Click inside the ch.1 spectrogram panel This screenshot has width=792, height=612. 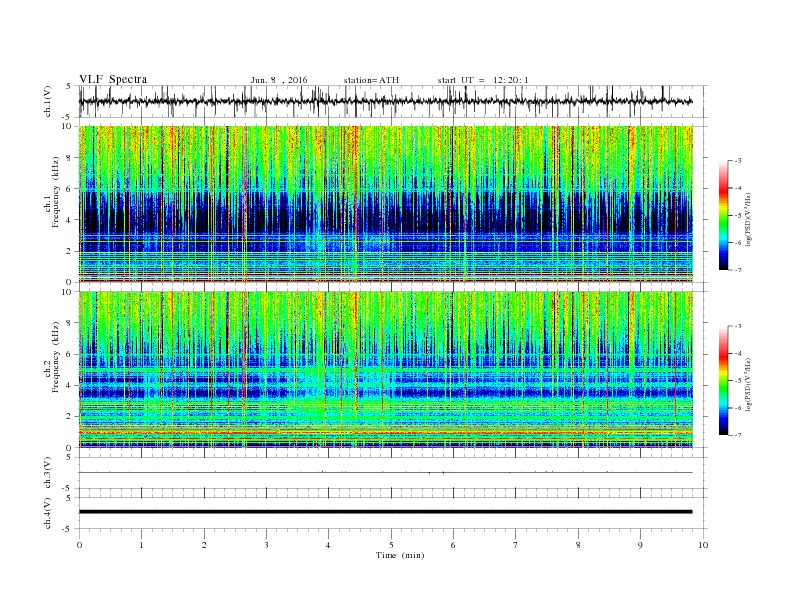click(x=385, y=204)
